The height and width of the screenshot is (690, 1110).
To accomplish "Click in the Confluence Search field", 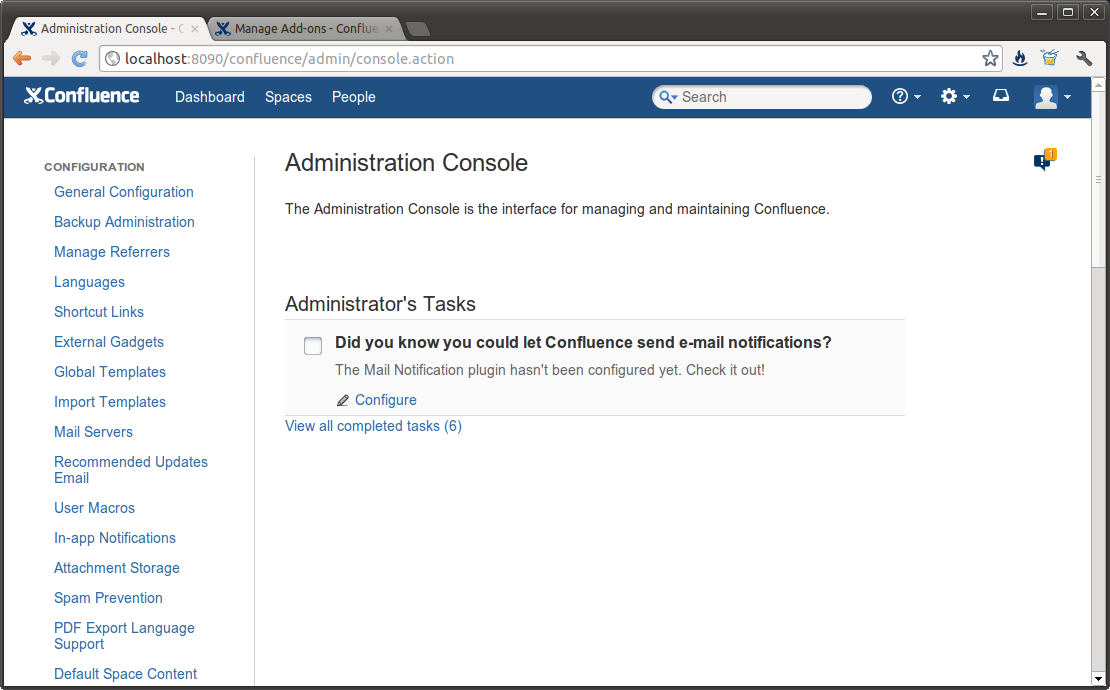I will point(770,97).
